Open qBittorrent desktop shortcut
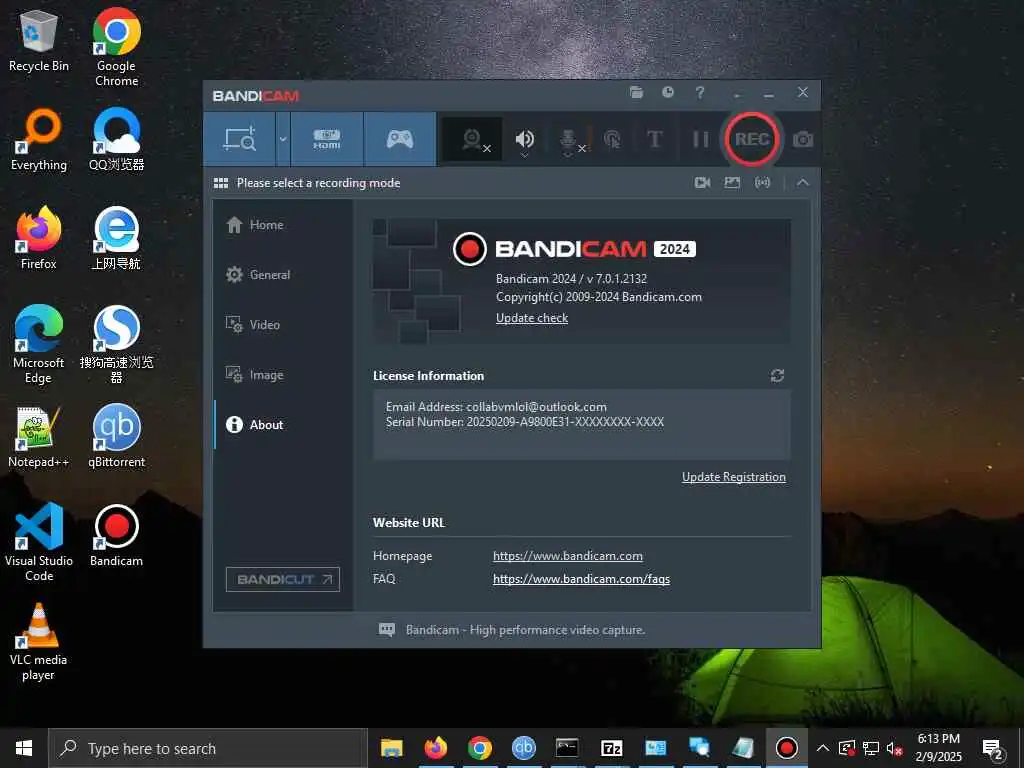 (x=116, y=437)
